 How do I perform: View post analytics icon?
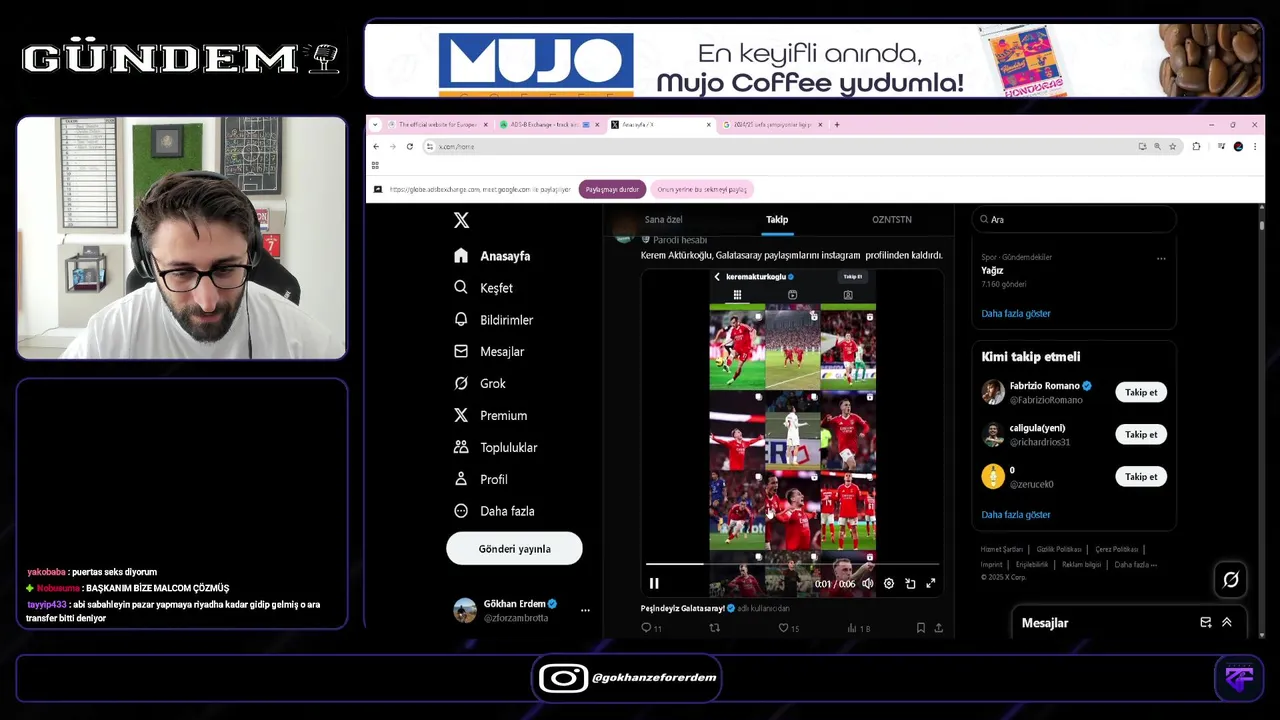click(852, 628)
